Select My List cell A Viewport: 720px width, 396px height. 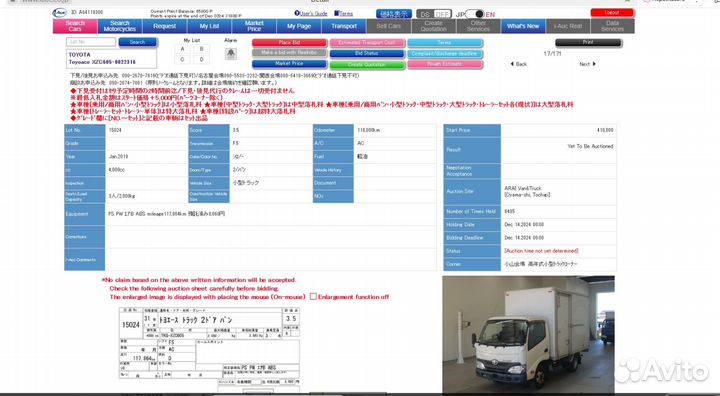point(182,49)
